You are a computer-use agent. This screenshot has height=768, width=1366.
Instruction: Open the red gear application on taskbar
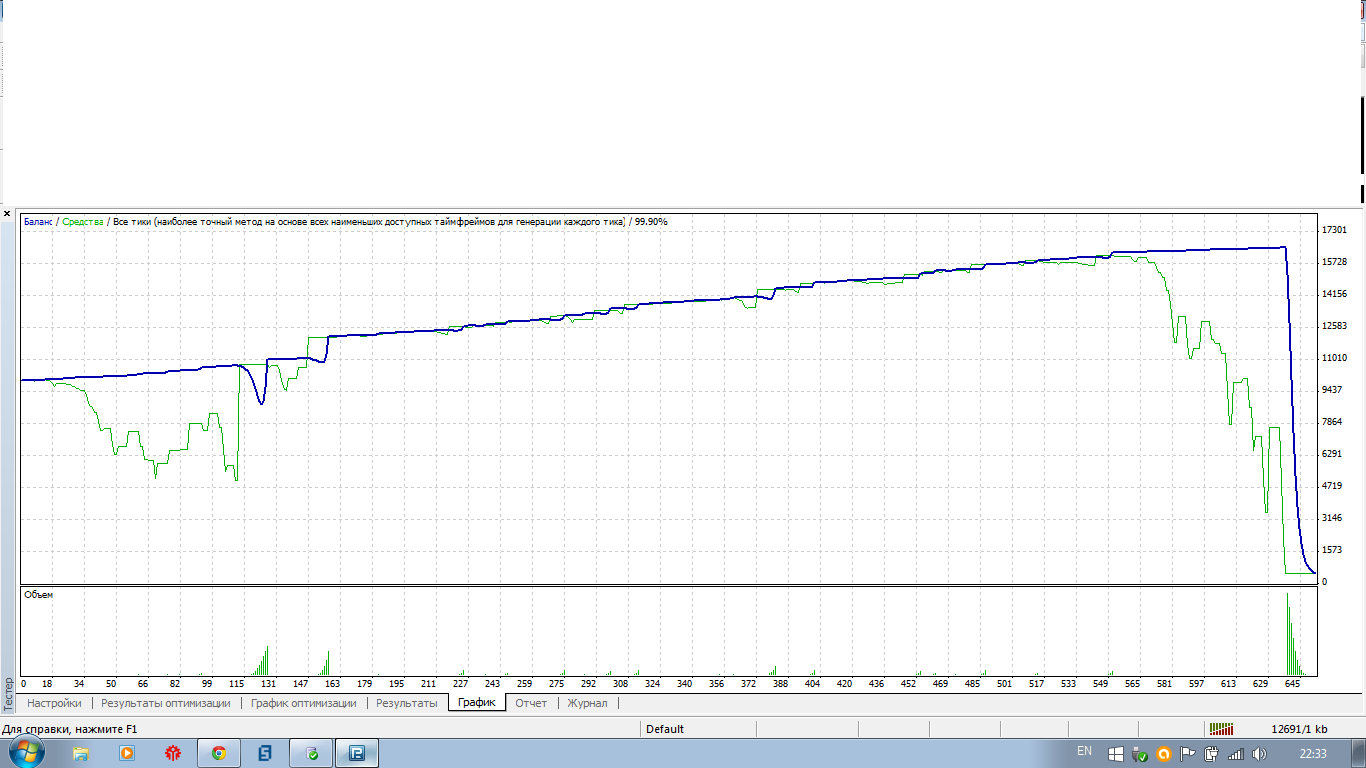coord(173,753)
